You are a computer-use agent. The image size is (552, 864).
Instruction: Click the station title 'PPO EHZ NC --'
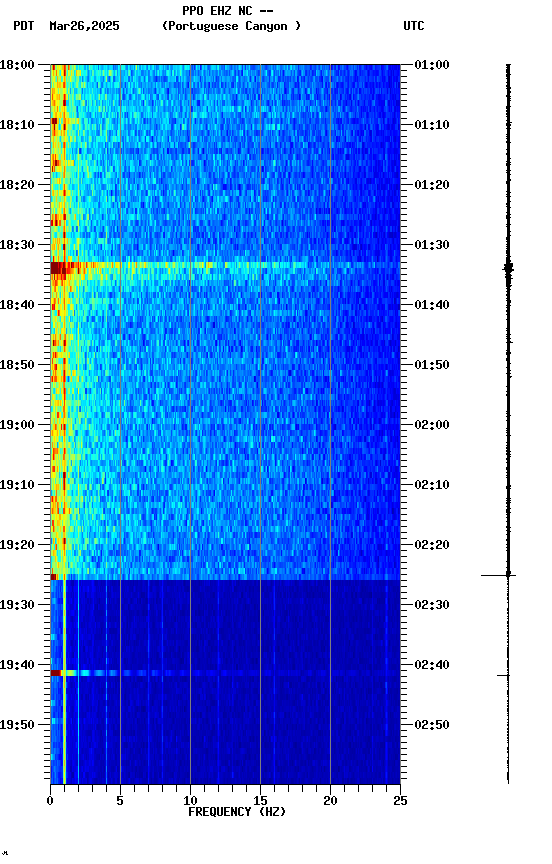228,11
